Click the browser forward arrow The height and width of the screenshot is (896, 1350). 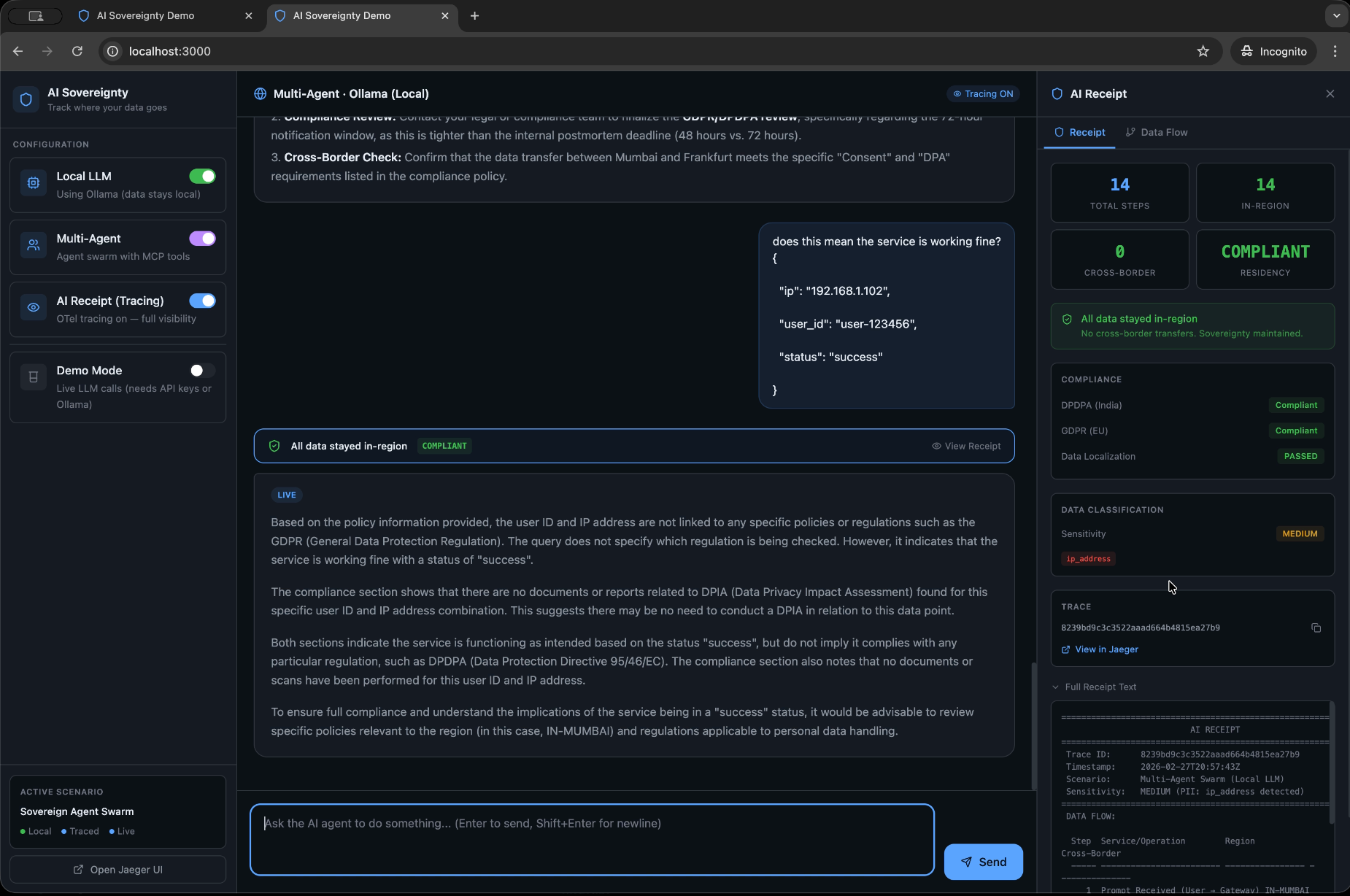coord(47,51)
